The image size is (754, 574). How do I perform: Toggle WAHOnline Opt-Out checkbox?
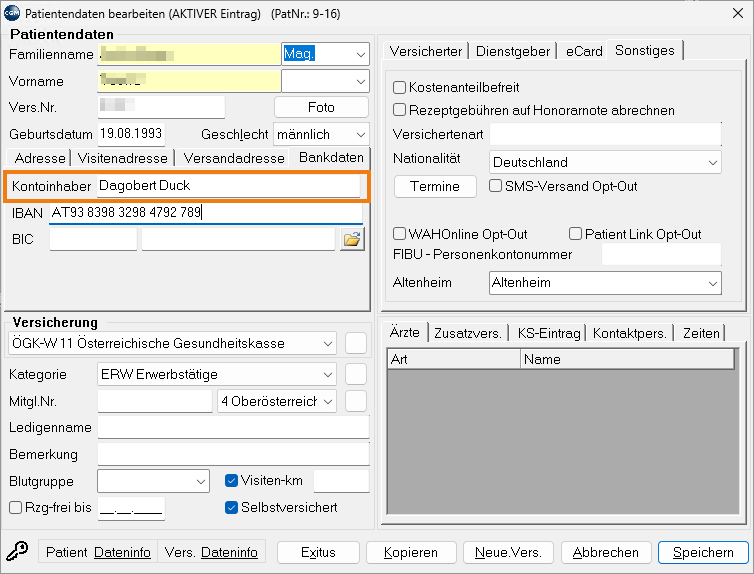coord(399,234)
